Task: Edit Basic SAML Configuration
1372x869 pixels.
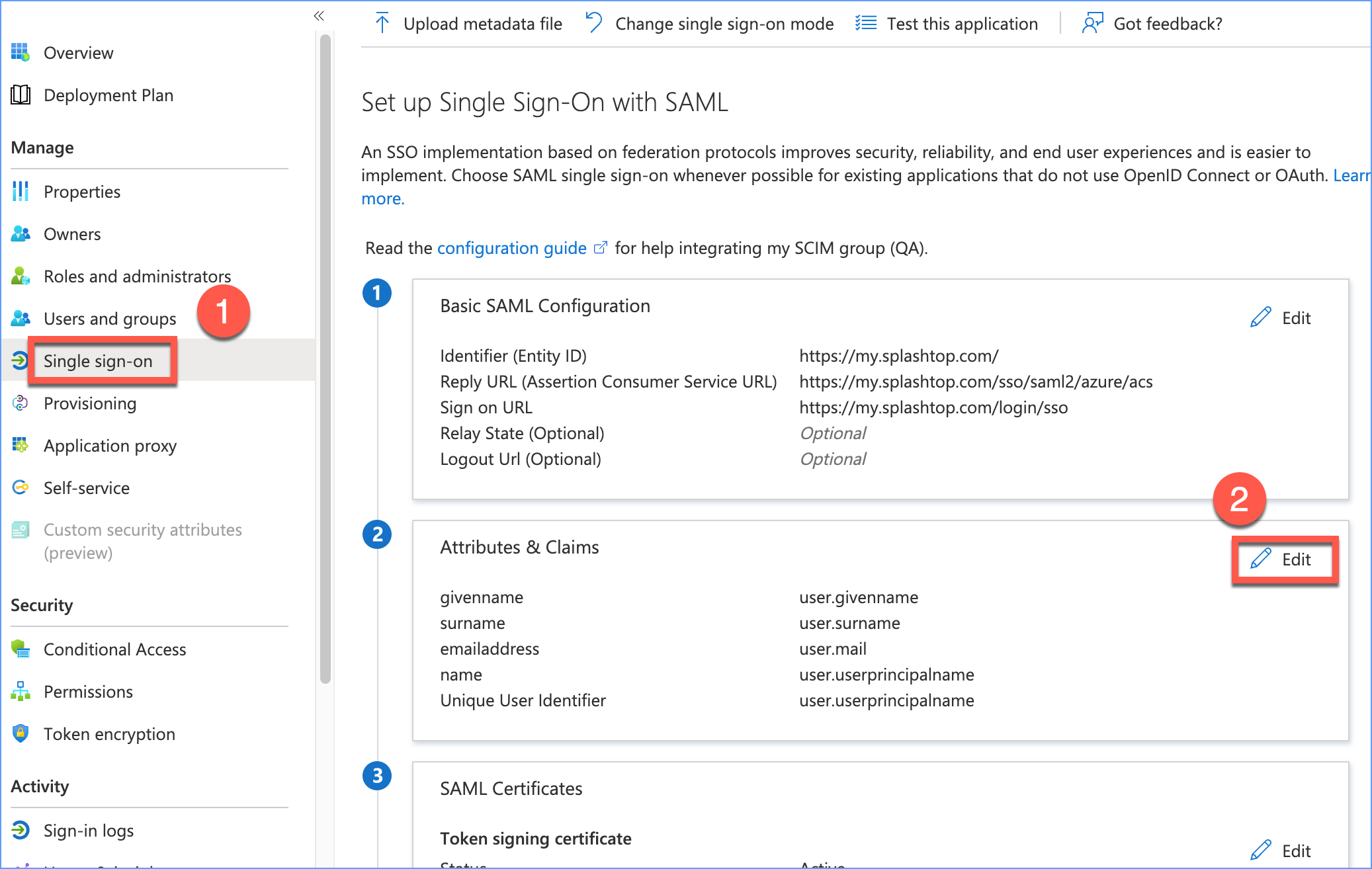Action: (1281, 317)
